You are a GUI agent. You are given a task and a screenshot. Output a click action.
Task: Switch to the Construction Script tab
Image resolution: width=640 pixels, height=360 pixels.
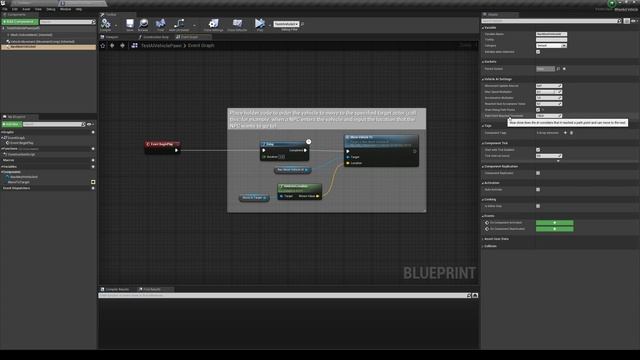click(x=154, y=37)
